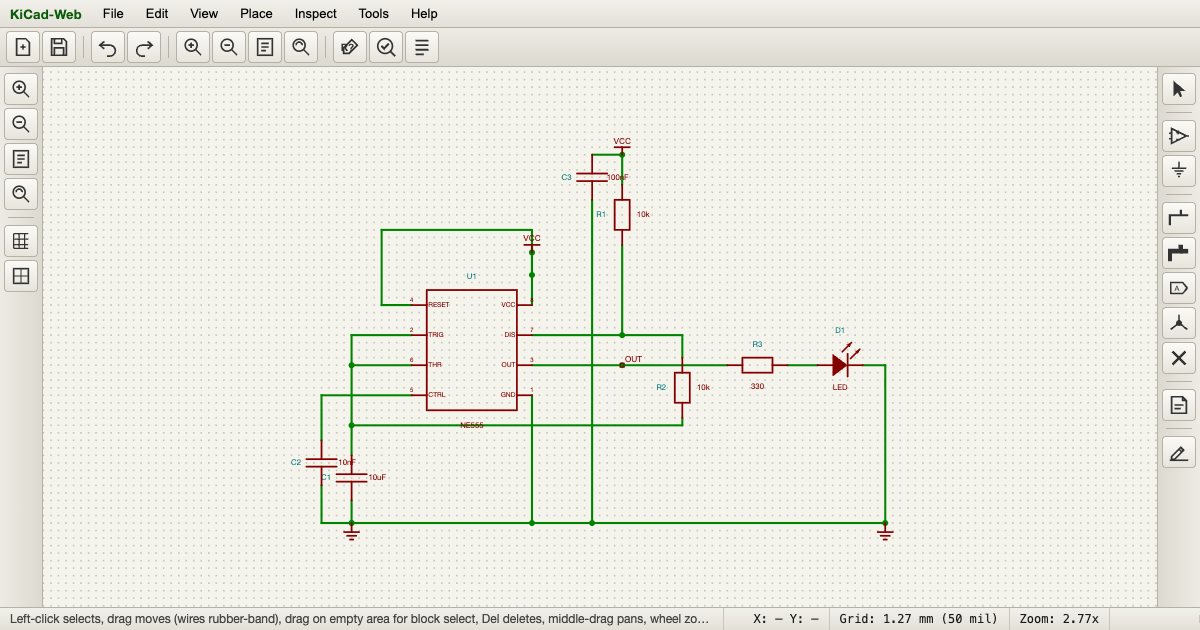The height and width of the screenshot is (630, 1200).
Task: Open the Inspect menu
Action: [316, 14]
